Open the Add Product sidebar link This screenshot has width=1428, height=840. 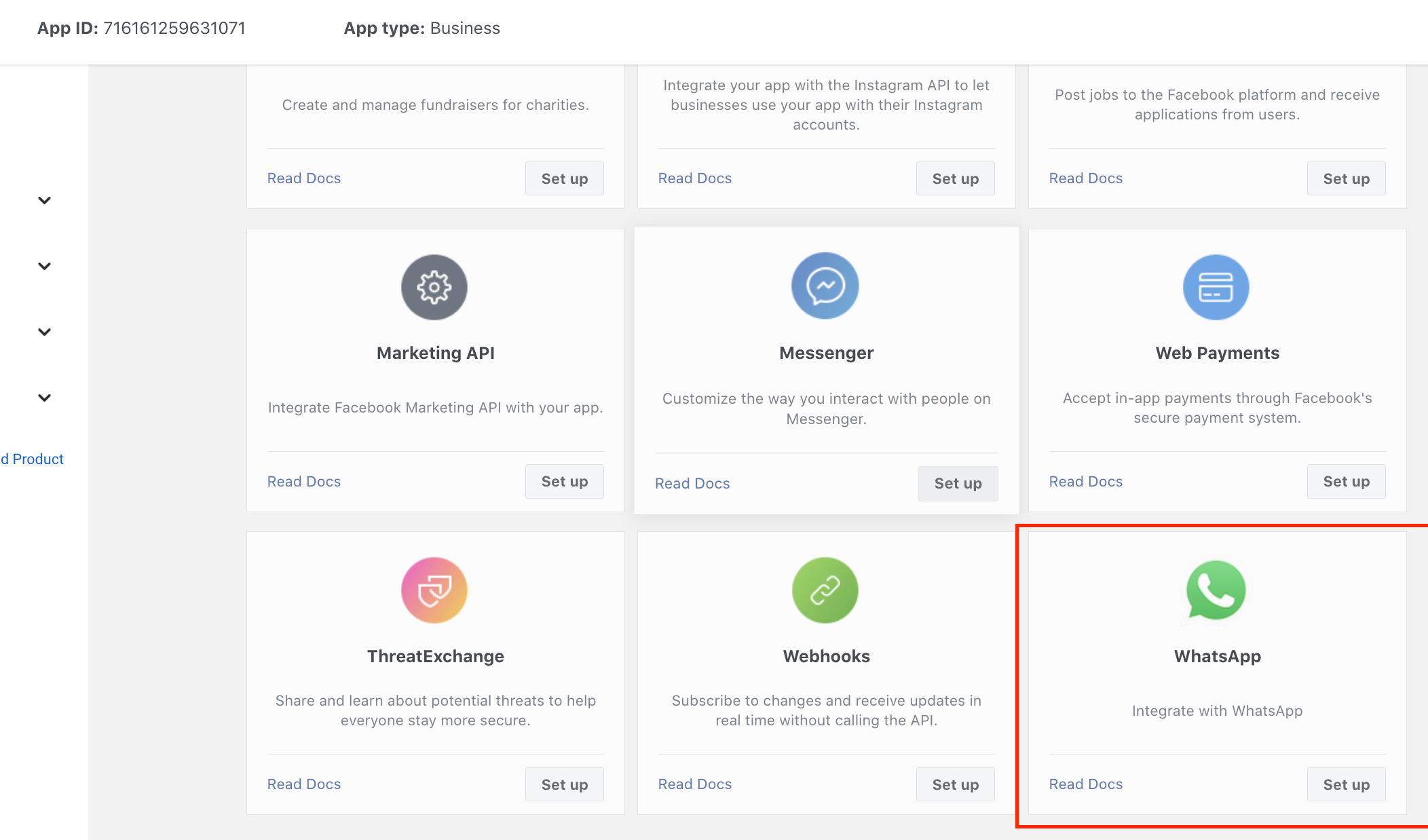click(x=31, y=459)
